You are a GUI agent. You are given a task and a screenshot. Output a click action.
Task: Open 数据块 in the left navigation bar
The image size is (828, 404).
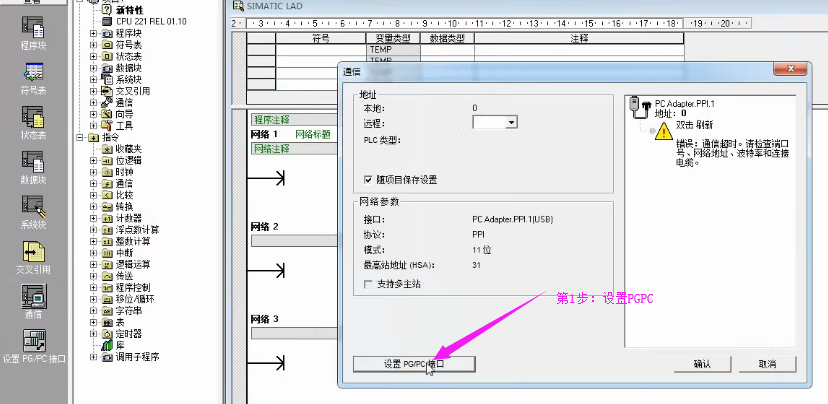click(33, 167)
